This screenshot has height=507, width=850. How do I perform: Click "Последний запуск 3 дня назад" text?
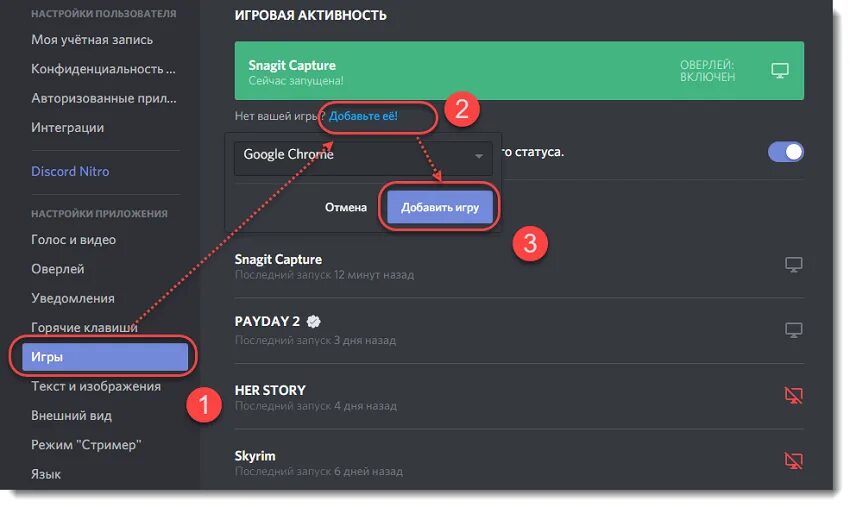315,341
